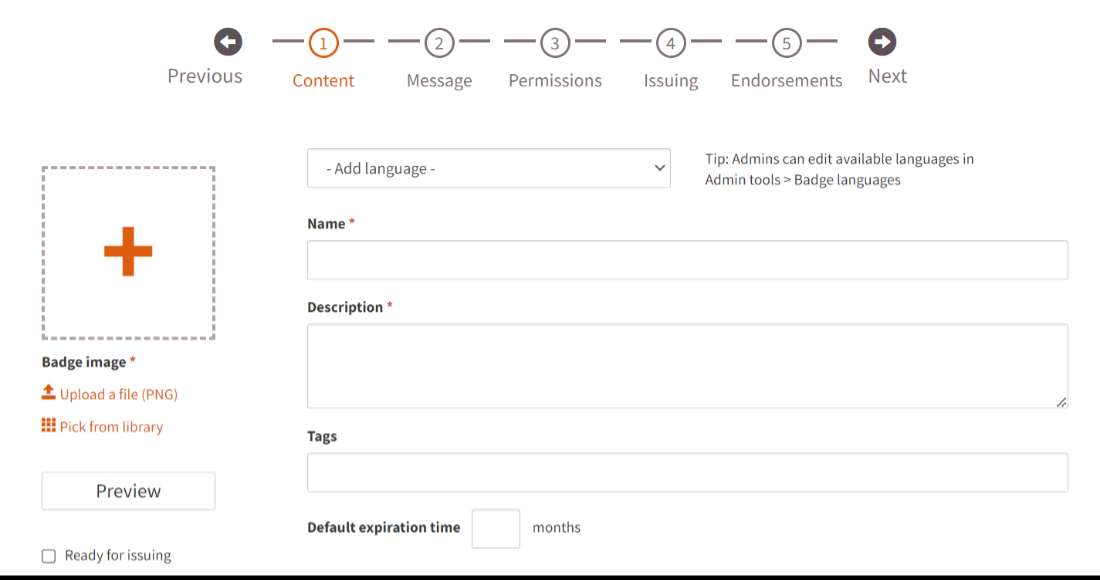Click the orange plus badge image placeholder
The height and width of the screenshot is (580, 1100).
(x=128, y=252)
